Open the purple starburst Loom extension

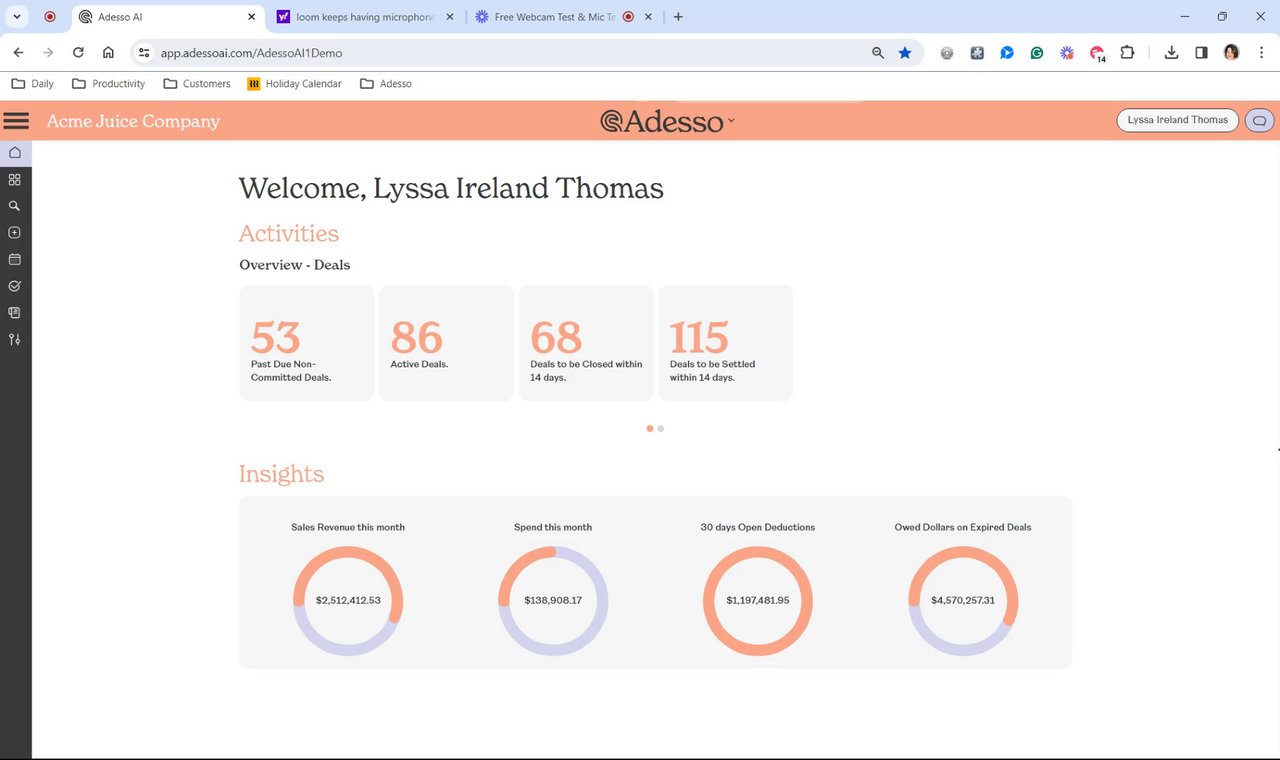coord(1067,52)
